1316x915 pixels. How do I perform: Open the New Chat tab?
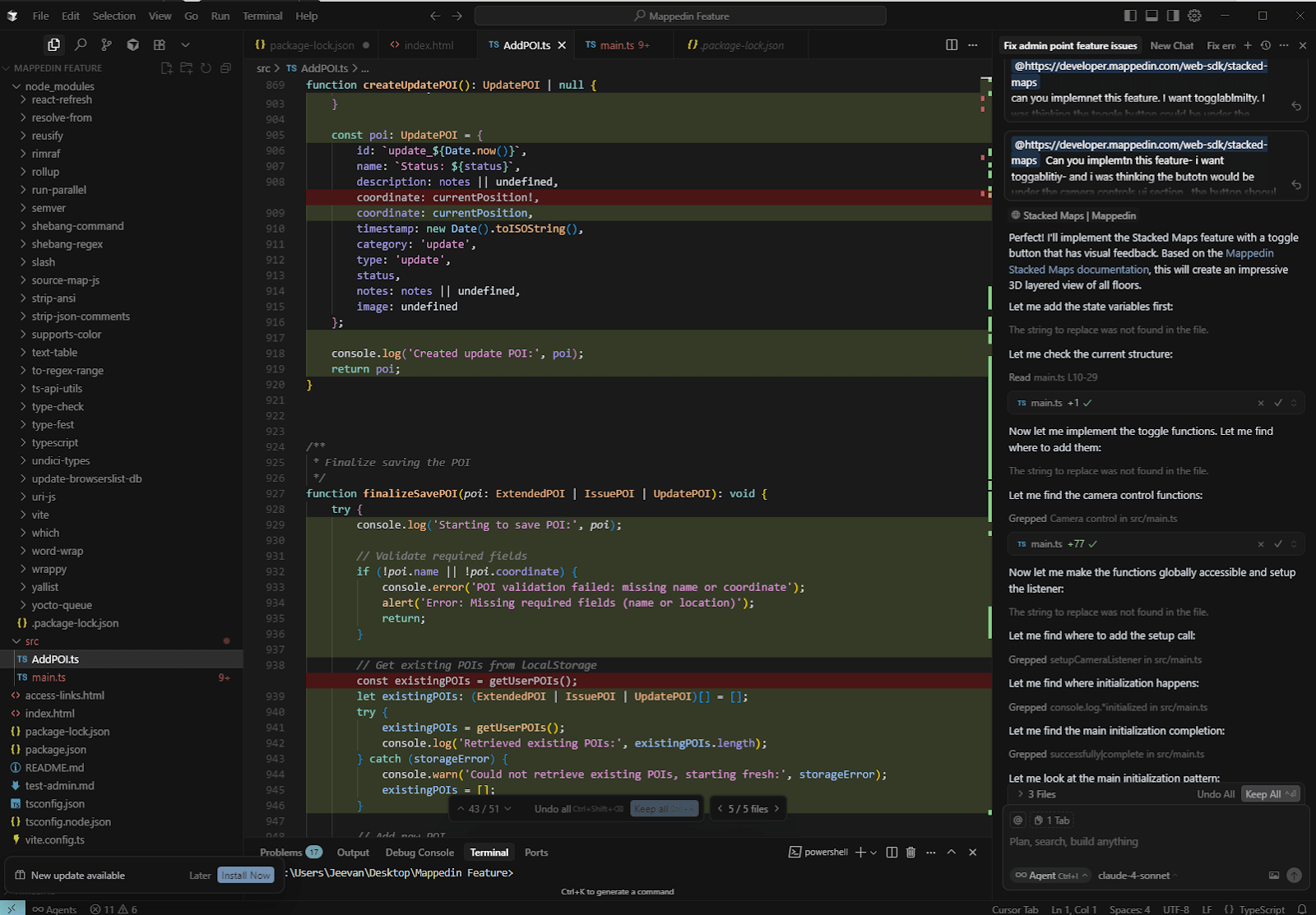pos(1171,45)
